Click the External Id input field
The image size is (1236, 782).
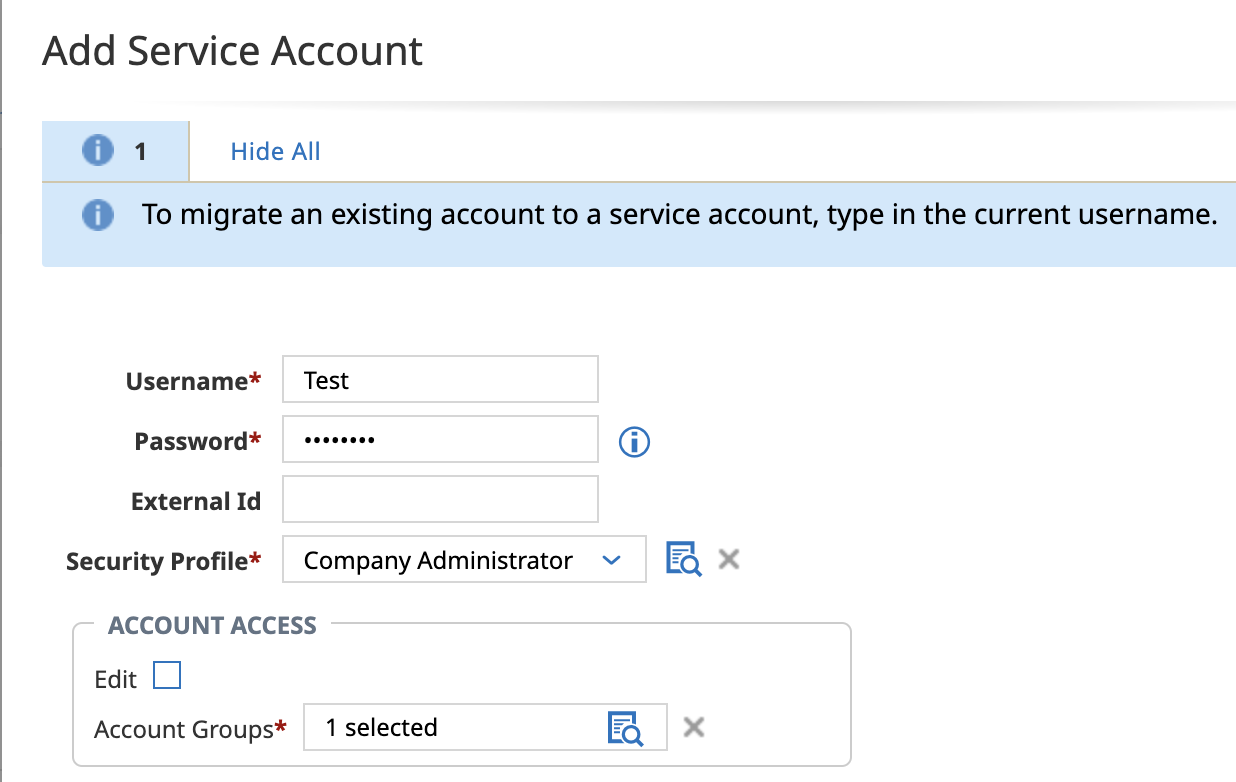pos(440,499)
